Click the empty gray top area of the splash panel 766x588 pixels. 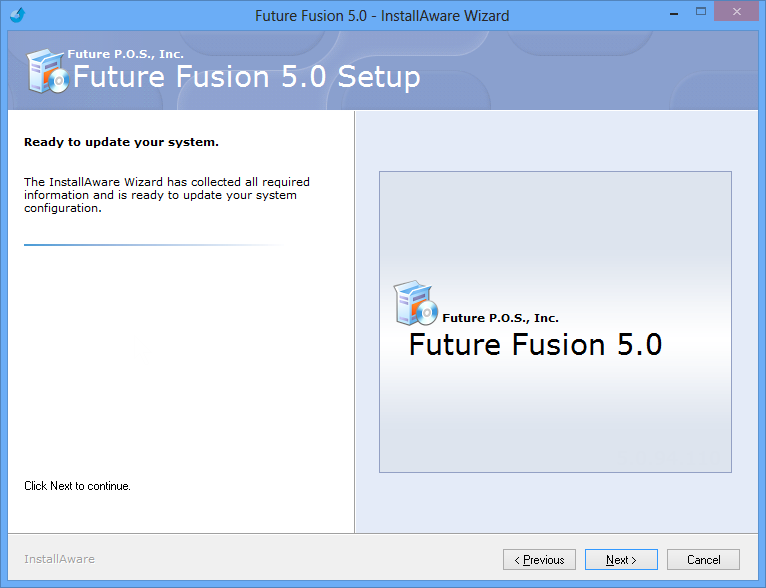(555, 220)
